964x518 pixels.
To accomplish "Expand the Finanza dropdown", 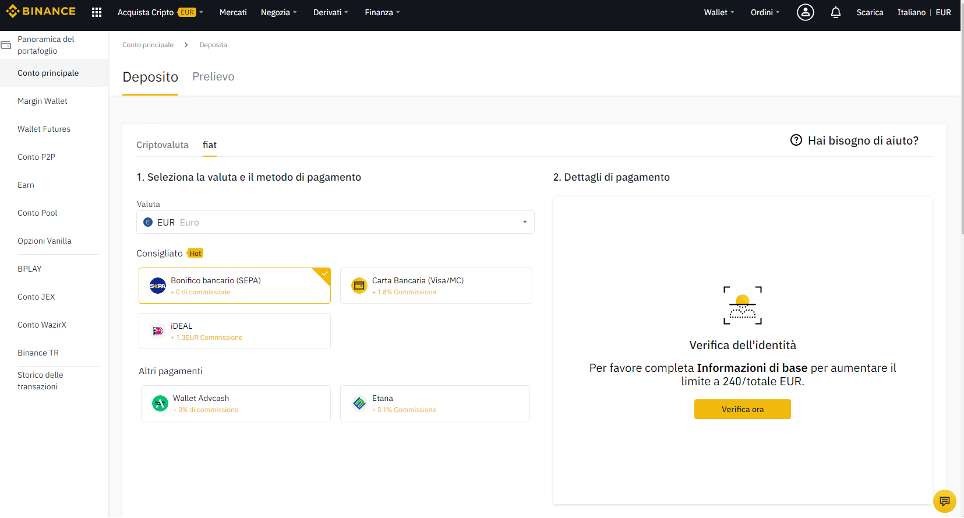I will pos(382,12).
